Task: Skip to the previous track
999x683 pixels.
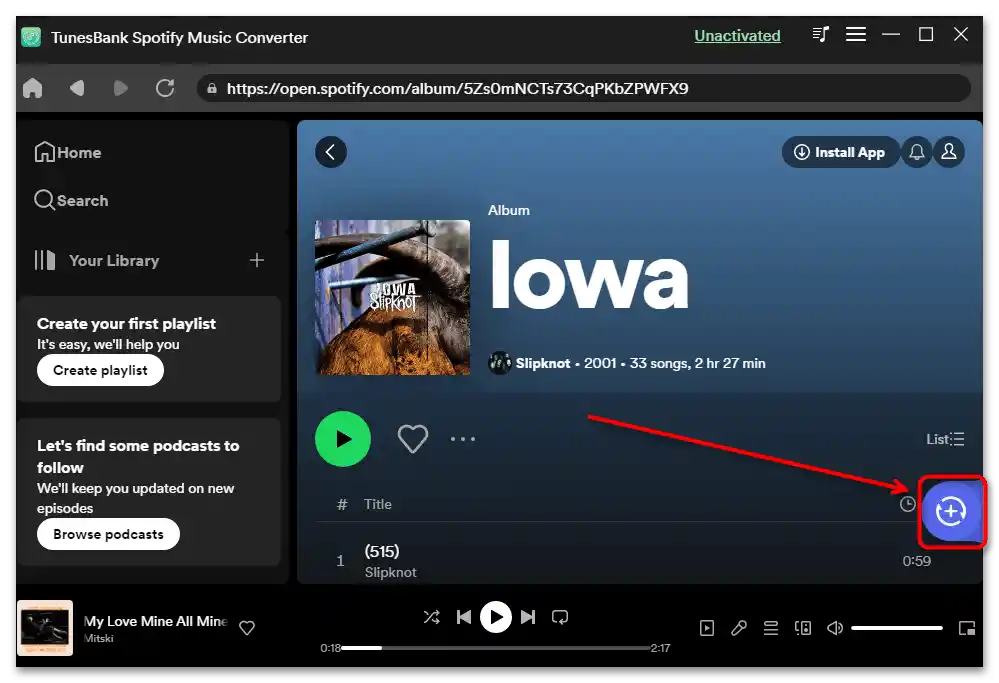Action: click(464, 617)
